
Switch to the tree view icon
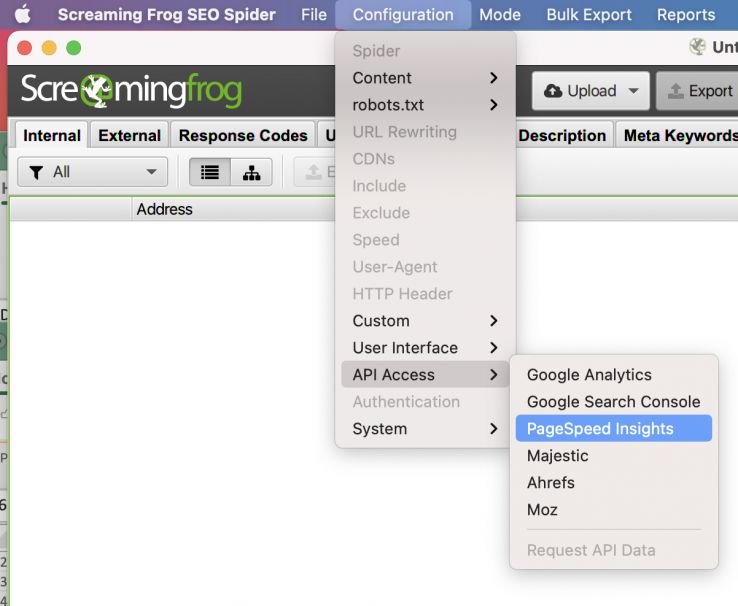[251, 172]
